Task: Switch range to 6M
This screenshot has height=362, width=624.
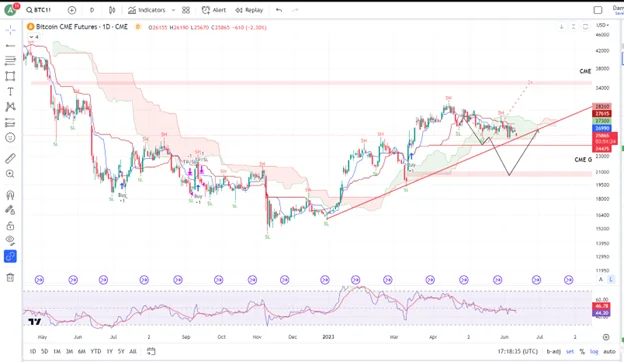Action: tap(82, 351)
